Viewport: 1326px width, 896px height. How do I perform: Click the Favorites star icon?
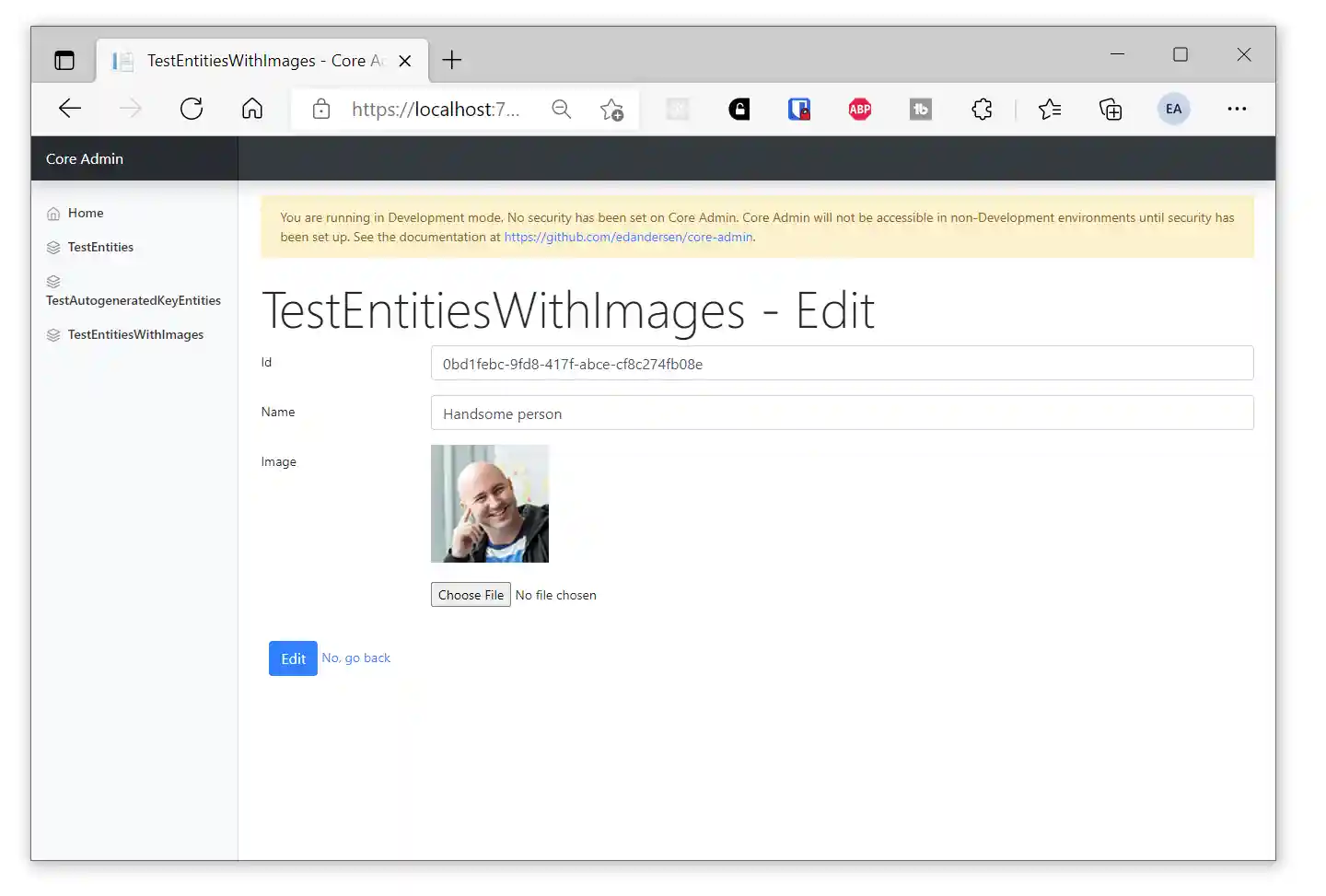(1050, 109)
